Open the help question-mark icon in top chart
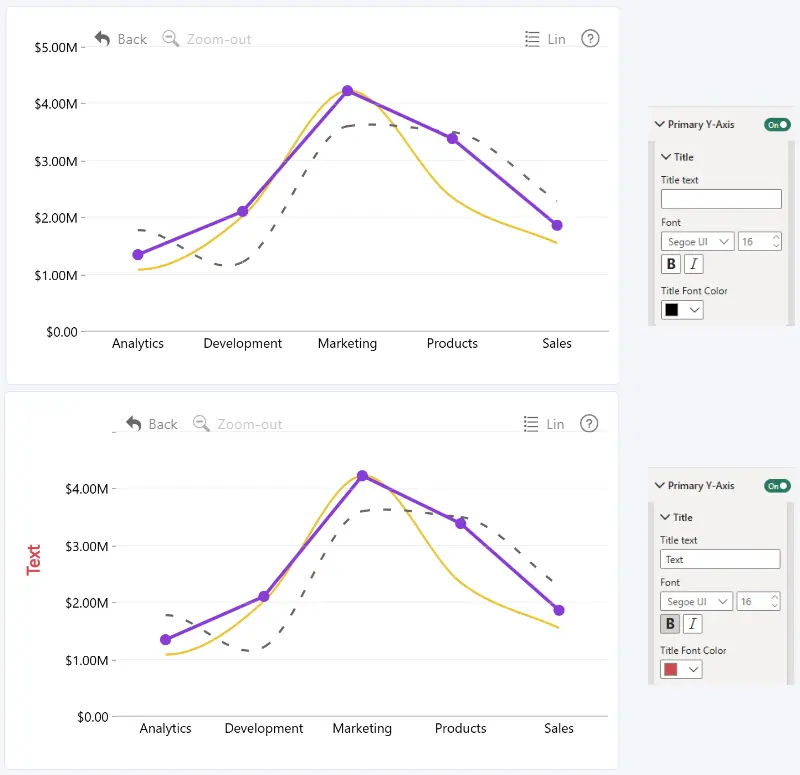 590,38
